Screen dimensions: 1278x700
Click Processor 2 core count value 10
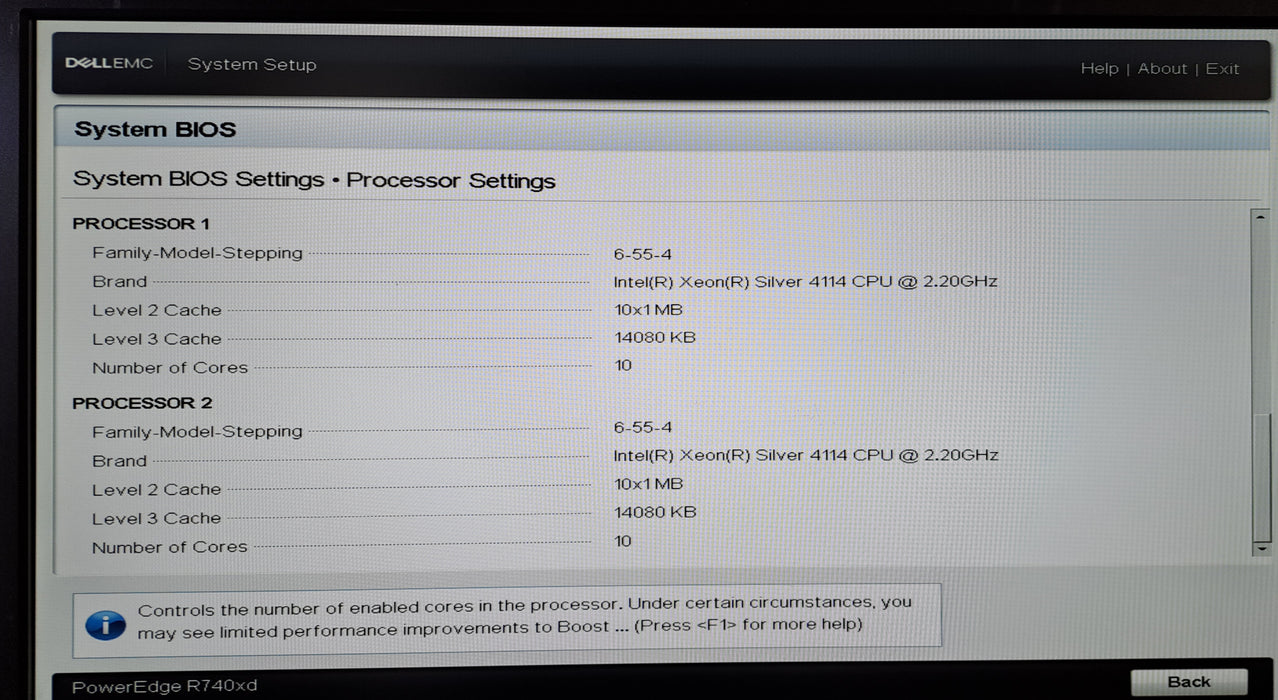623,541
